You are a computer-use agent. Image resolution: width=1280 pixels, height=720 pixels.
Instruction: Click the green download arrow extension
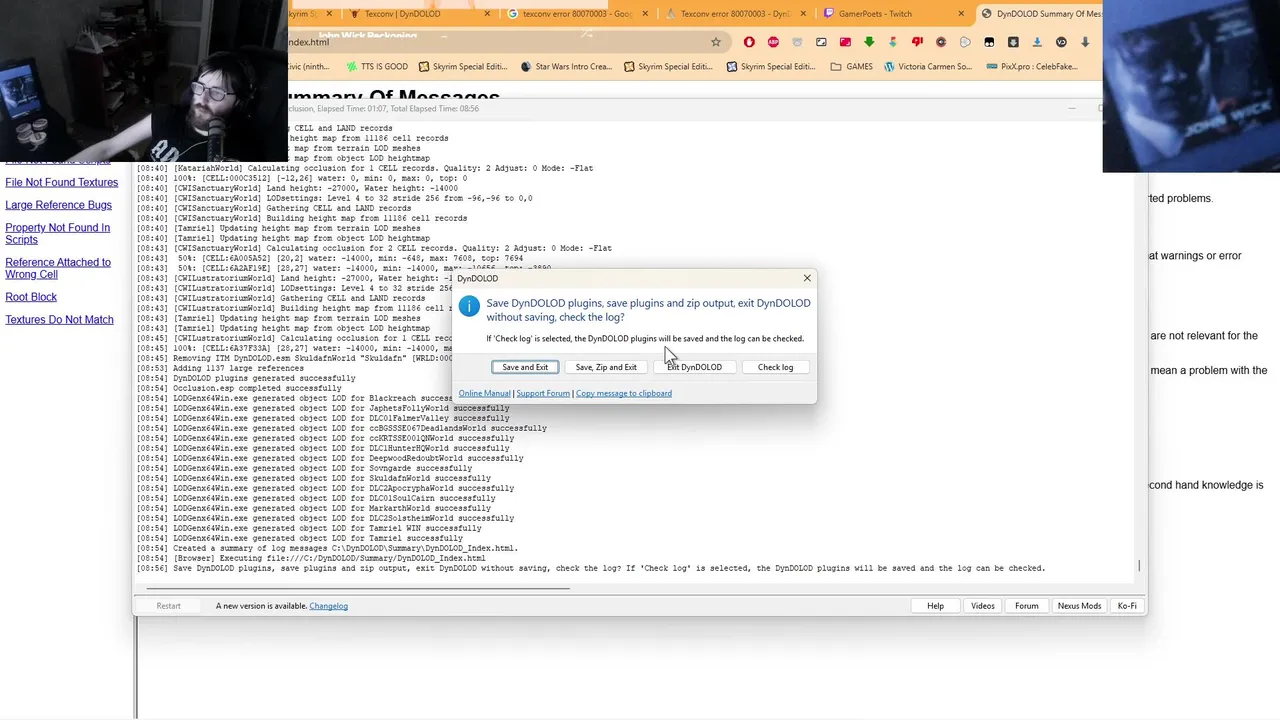tap(869, 42)
